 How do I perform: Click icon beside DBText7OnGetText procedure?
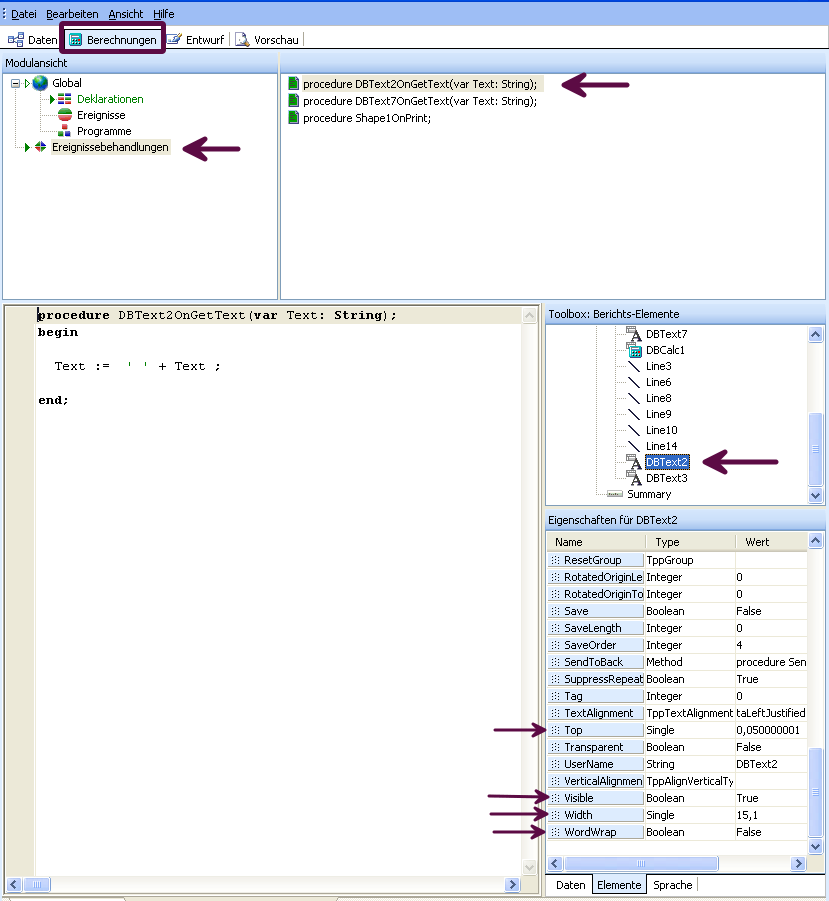[294, 101]
